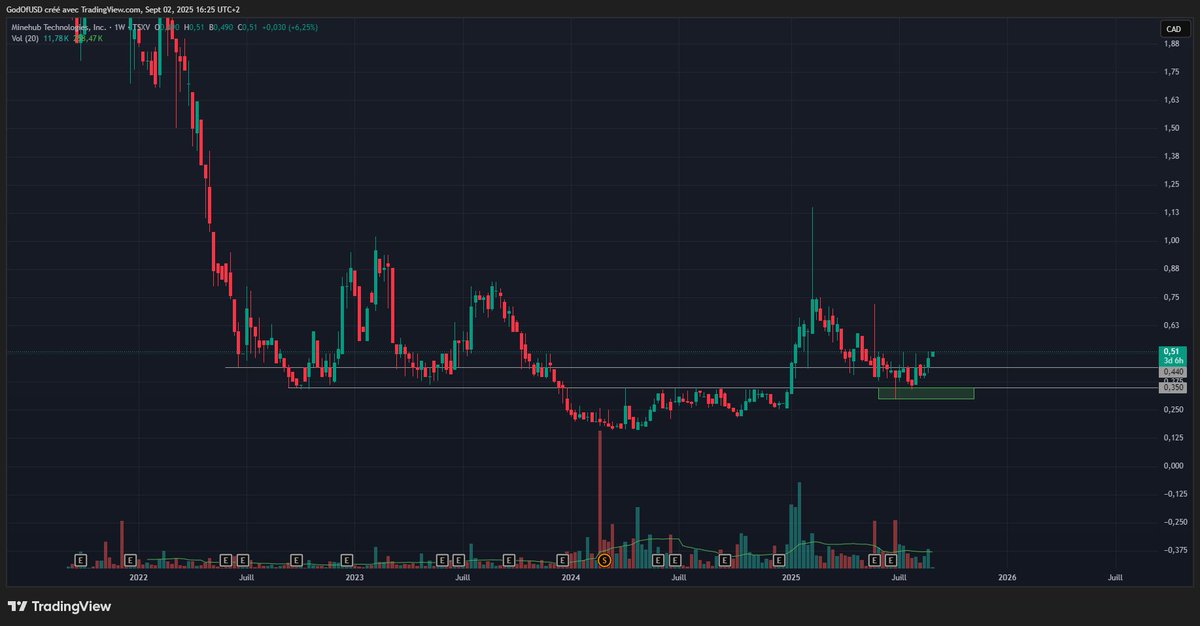Select the green rectangle support zone drawing

pyautogui.click(x=925, y=393)
